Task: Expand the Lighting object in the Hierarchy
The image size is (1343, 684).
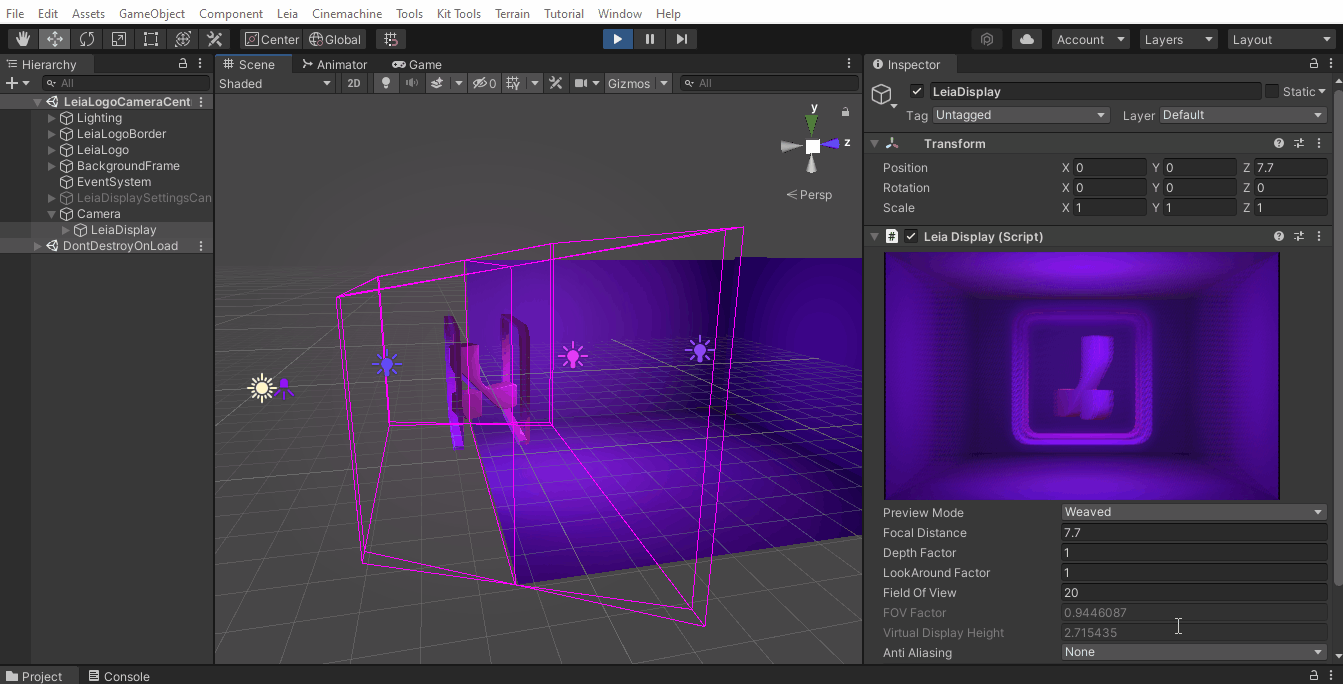Action: click(52, 118)
